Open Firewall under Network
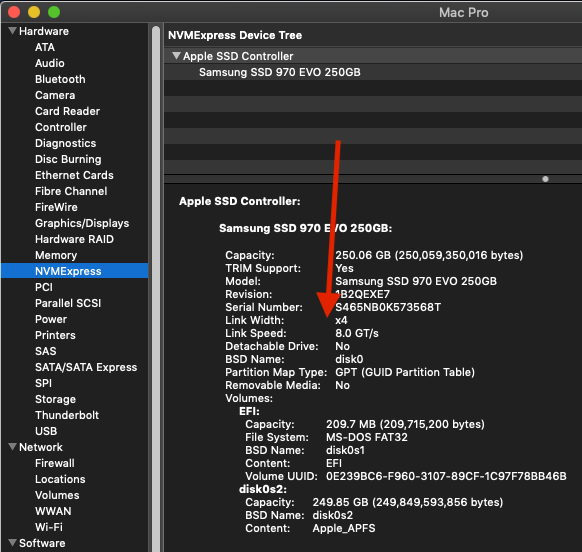Screen dimensions: 582x552 pos(55,463)
